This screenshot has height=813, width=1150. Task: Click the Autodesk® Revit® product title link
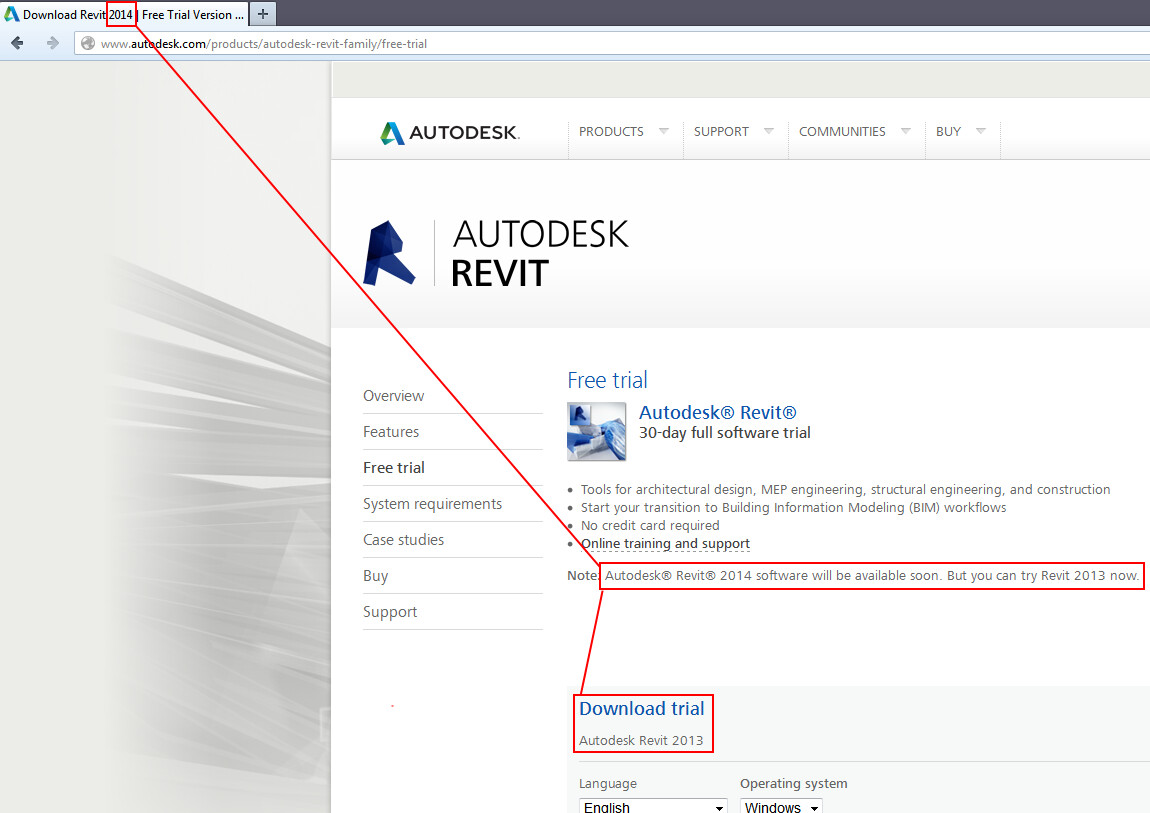pos(717,413)
